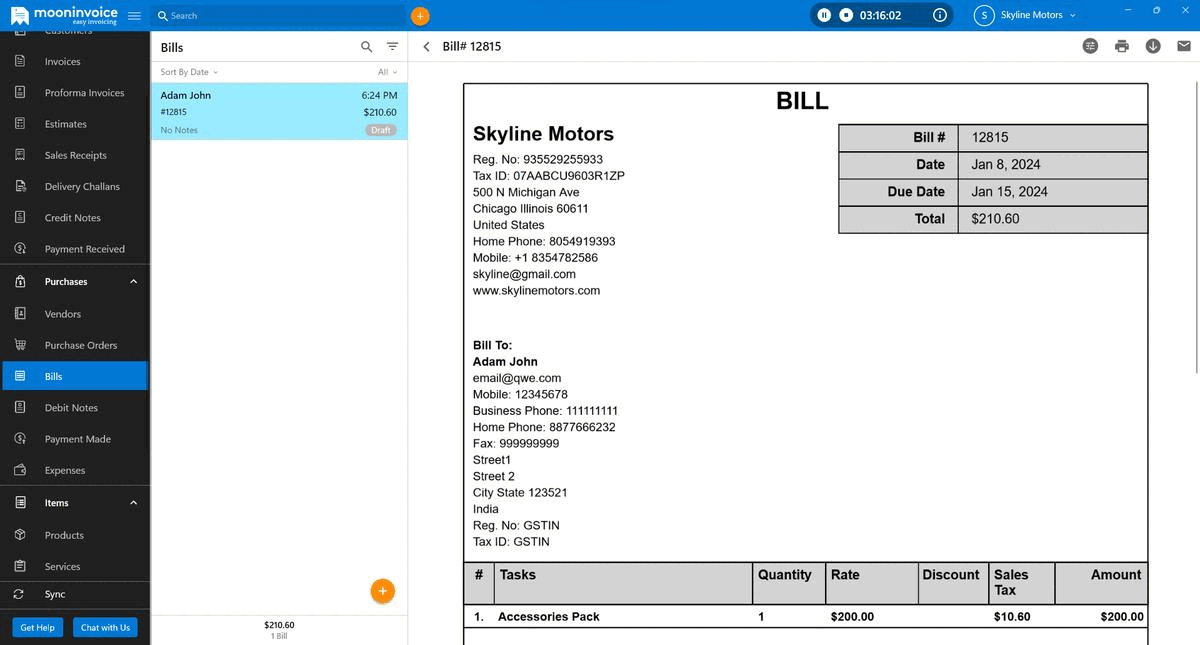Click the Estimates sidebar icon
The image size is (1200, 645).
(20, 123)
